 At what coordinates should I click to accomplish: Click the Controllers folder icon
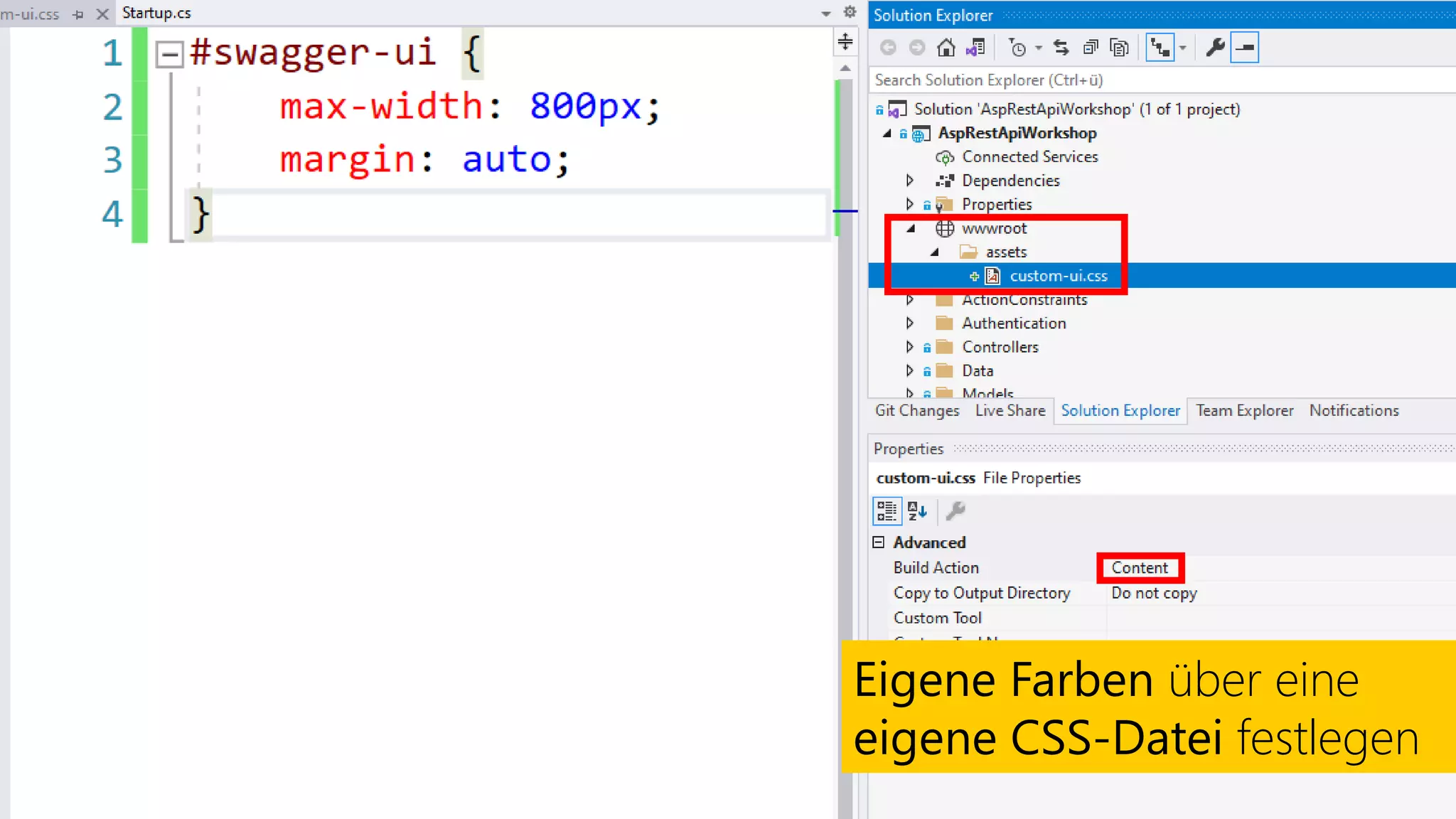[x=945, y=347]
